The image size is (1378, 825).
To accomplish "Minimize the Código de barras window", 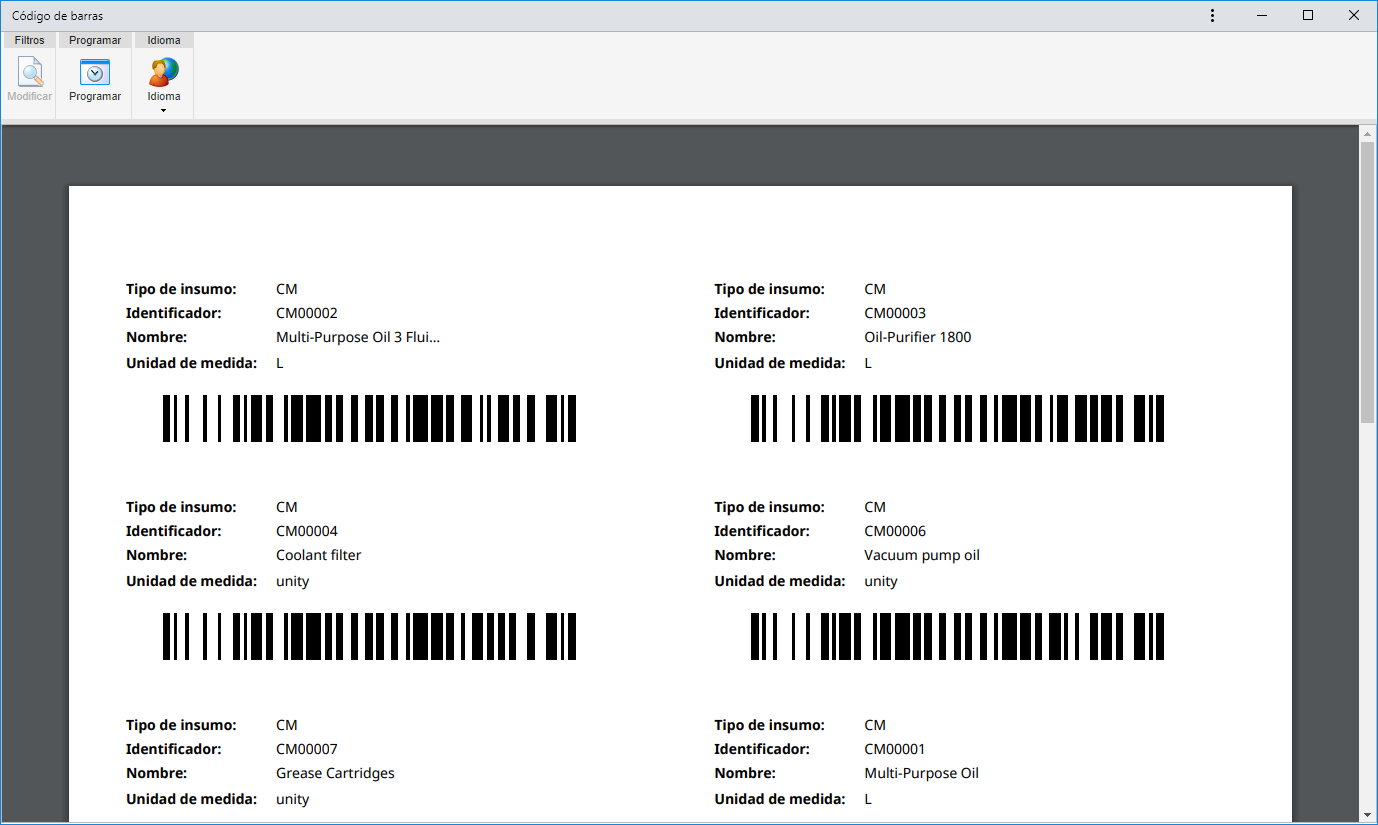I will (1262, 15).
